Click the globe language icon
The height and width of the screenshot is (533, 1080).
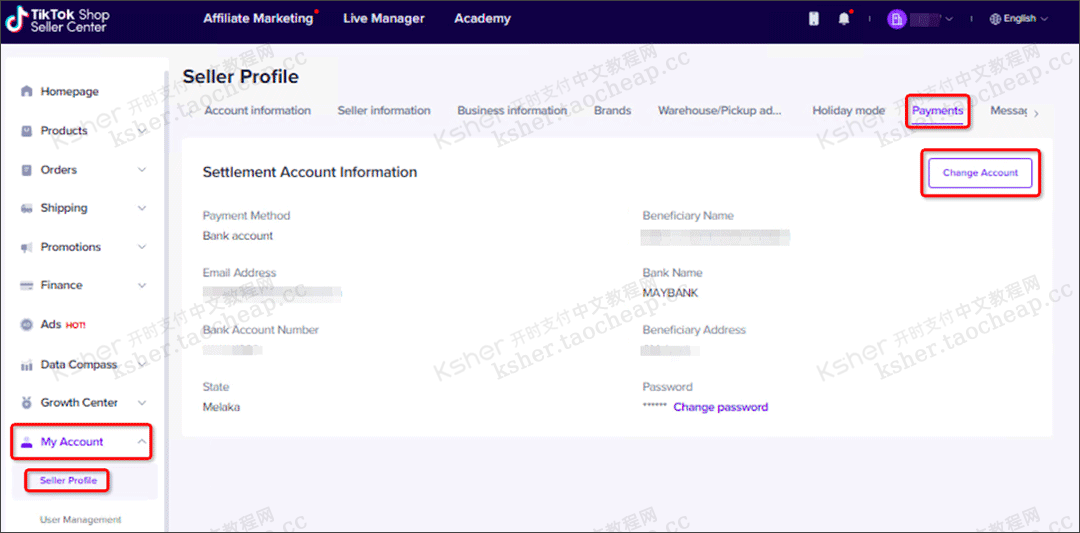[x=995, y=19]
